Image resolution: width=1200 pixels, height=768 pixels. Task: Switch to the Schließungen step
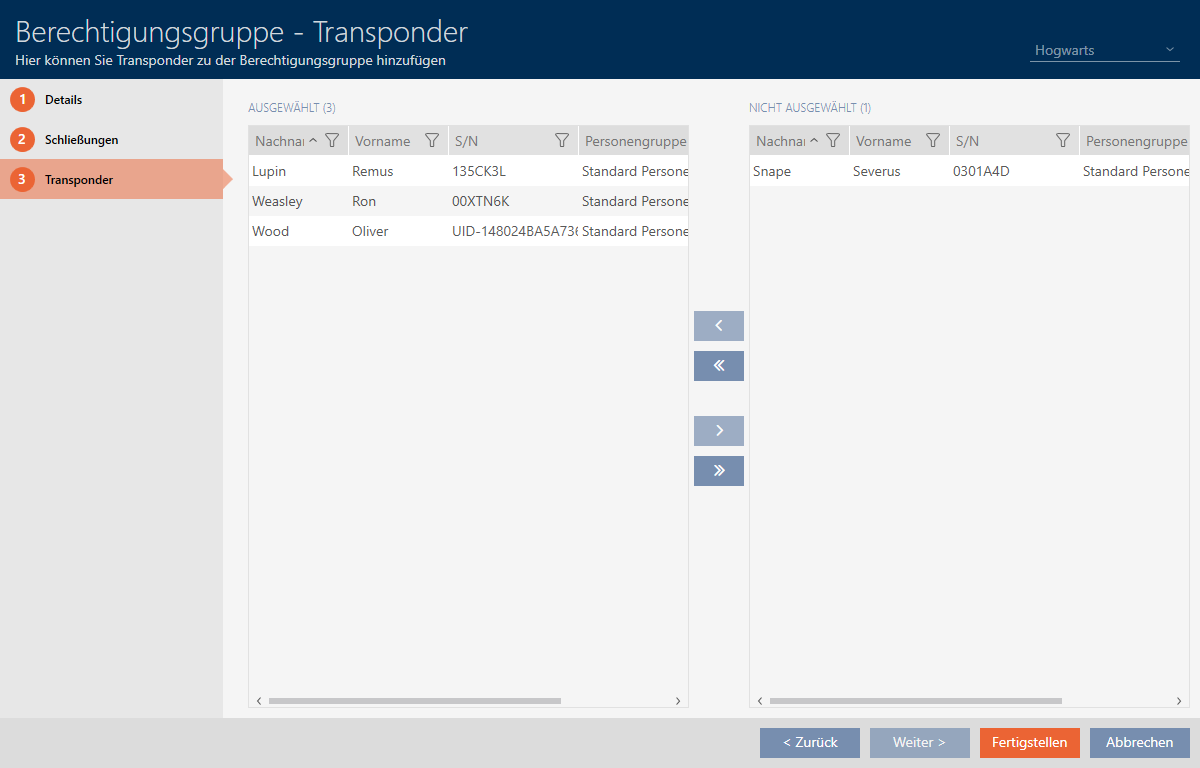pos(81,140)
